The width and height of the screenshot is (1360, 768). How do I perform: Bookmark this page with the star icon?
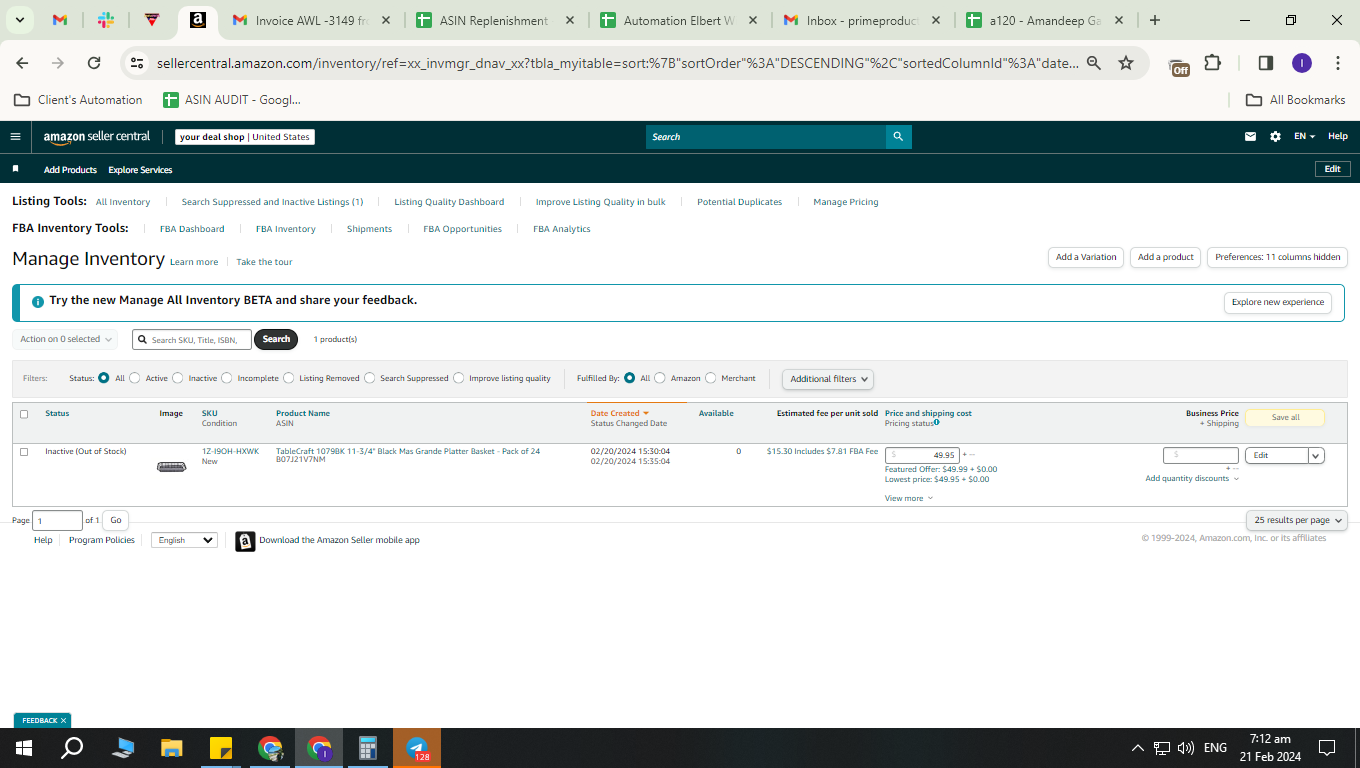point(1126,63)
